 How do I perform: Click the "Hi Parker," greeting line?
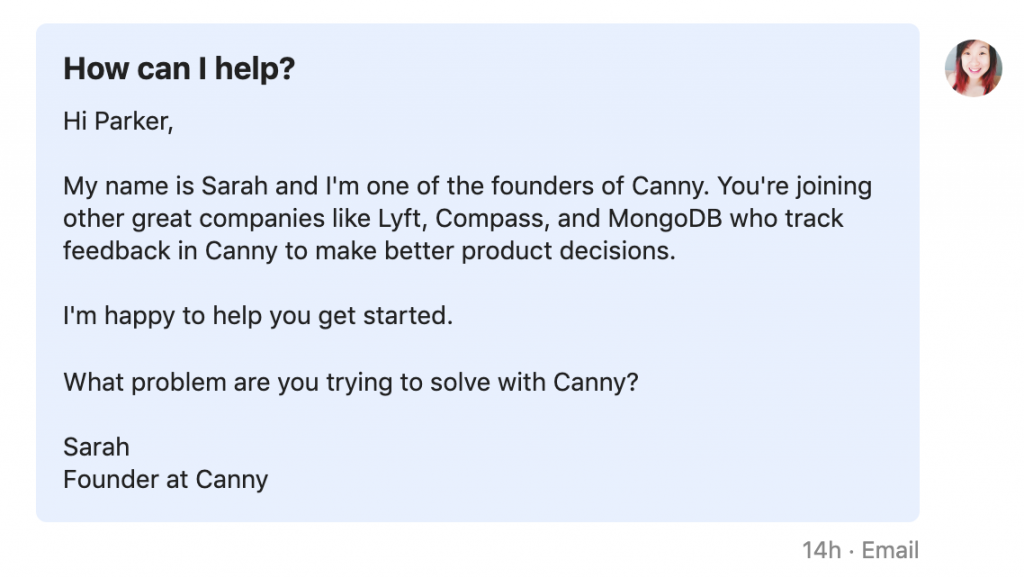(118, 121)
